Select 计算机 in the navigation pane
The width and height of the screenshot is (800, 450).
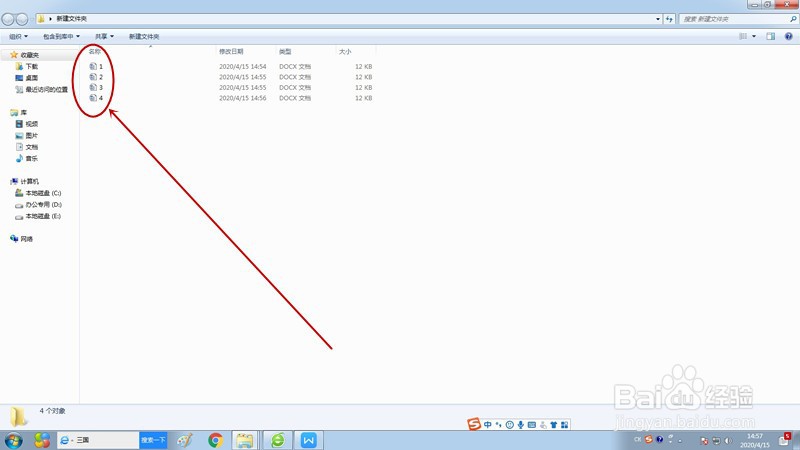pyautogui.click(x=24, y=181)
